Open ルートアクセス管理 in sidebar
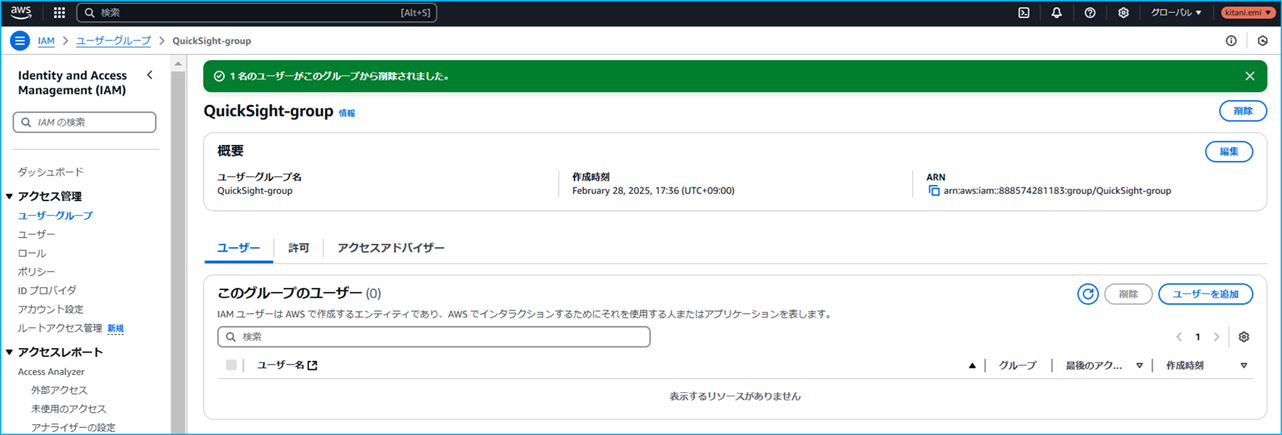The width and height of the screenshot is (1282, 435). pyautogui.click(x=60, y=328)
